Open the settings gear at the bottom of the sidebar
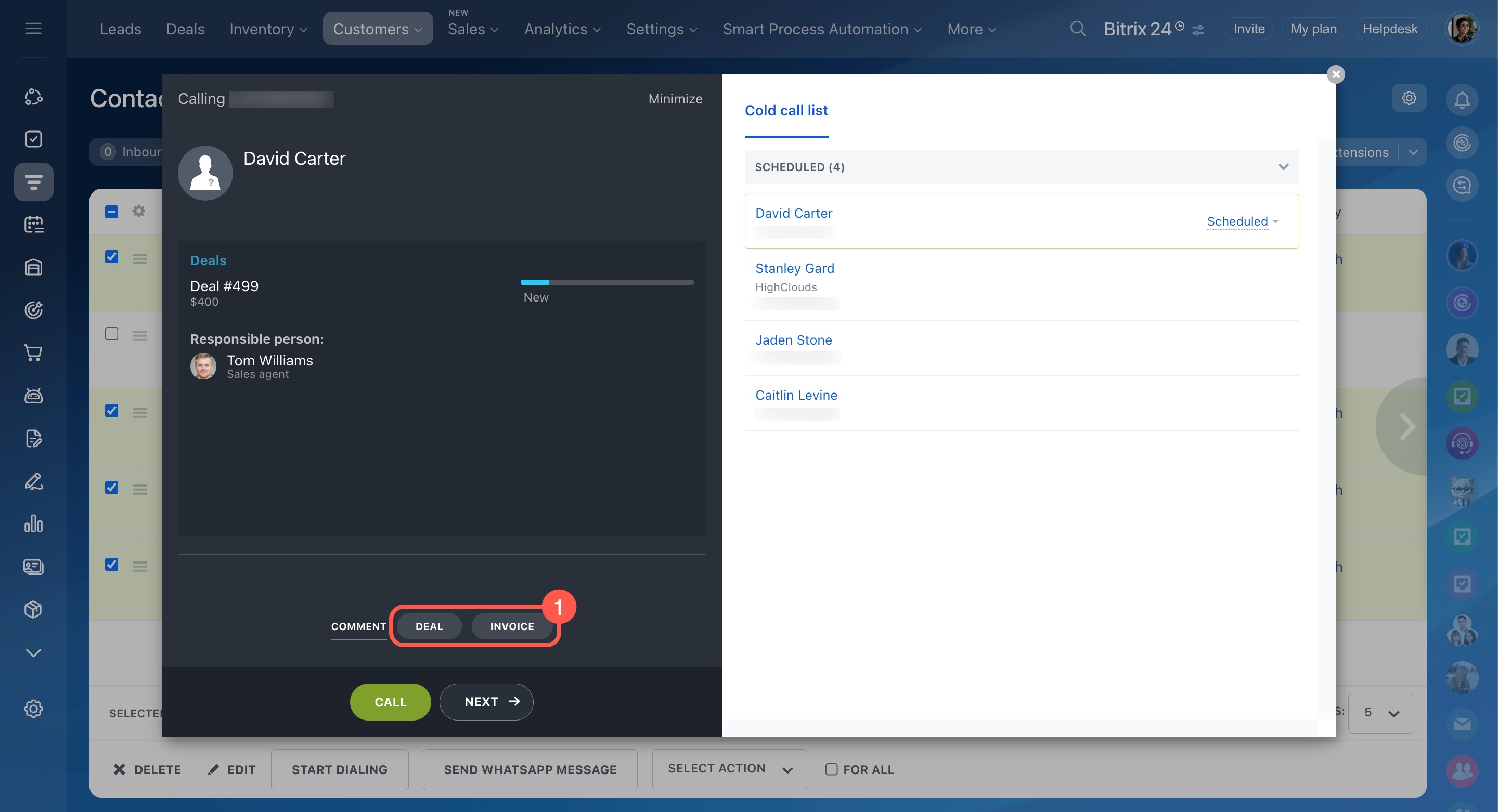 (x=33, y=709)
